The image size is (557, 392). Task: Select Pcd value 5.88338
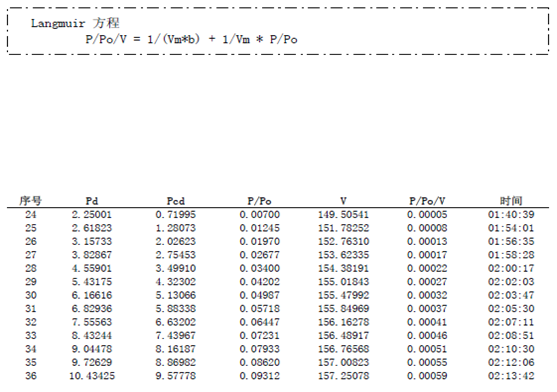(175, 309)
